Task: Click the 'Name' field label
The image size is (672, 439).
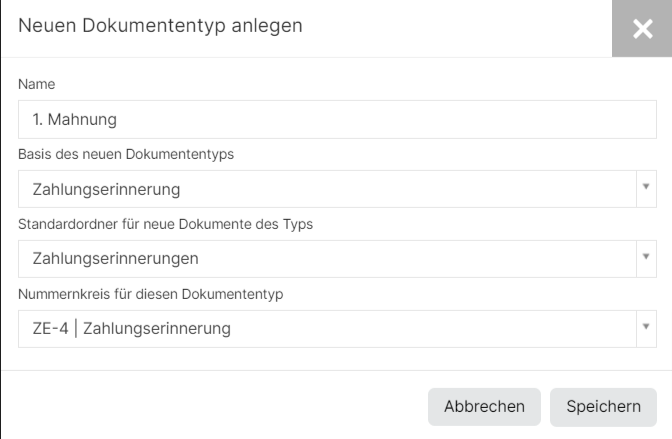Action: click(x=36, y=84)
